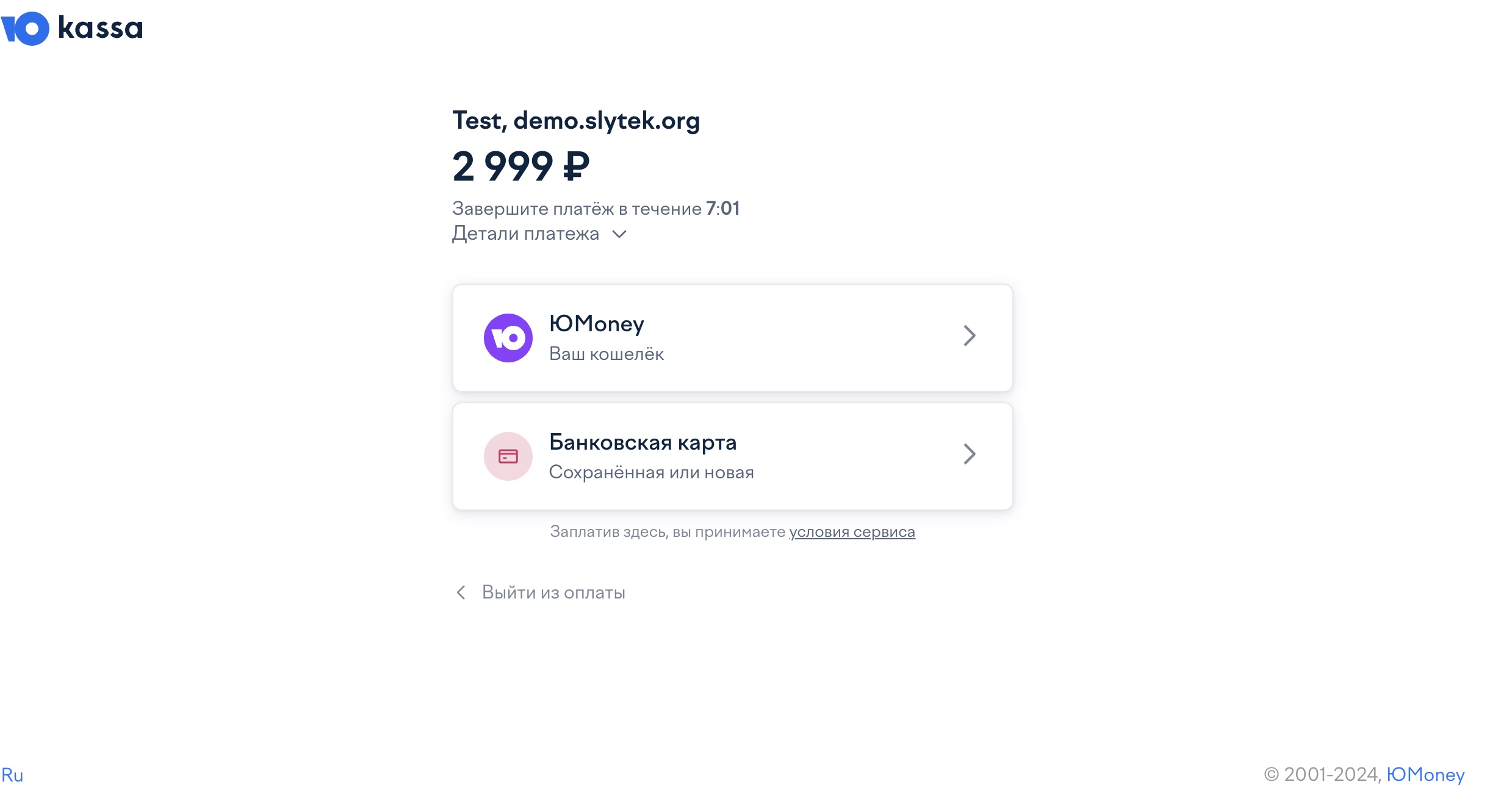The image size is (1512, 798).
Task: Open the условия сервиса link
Action: click(x=852, y=532)
